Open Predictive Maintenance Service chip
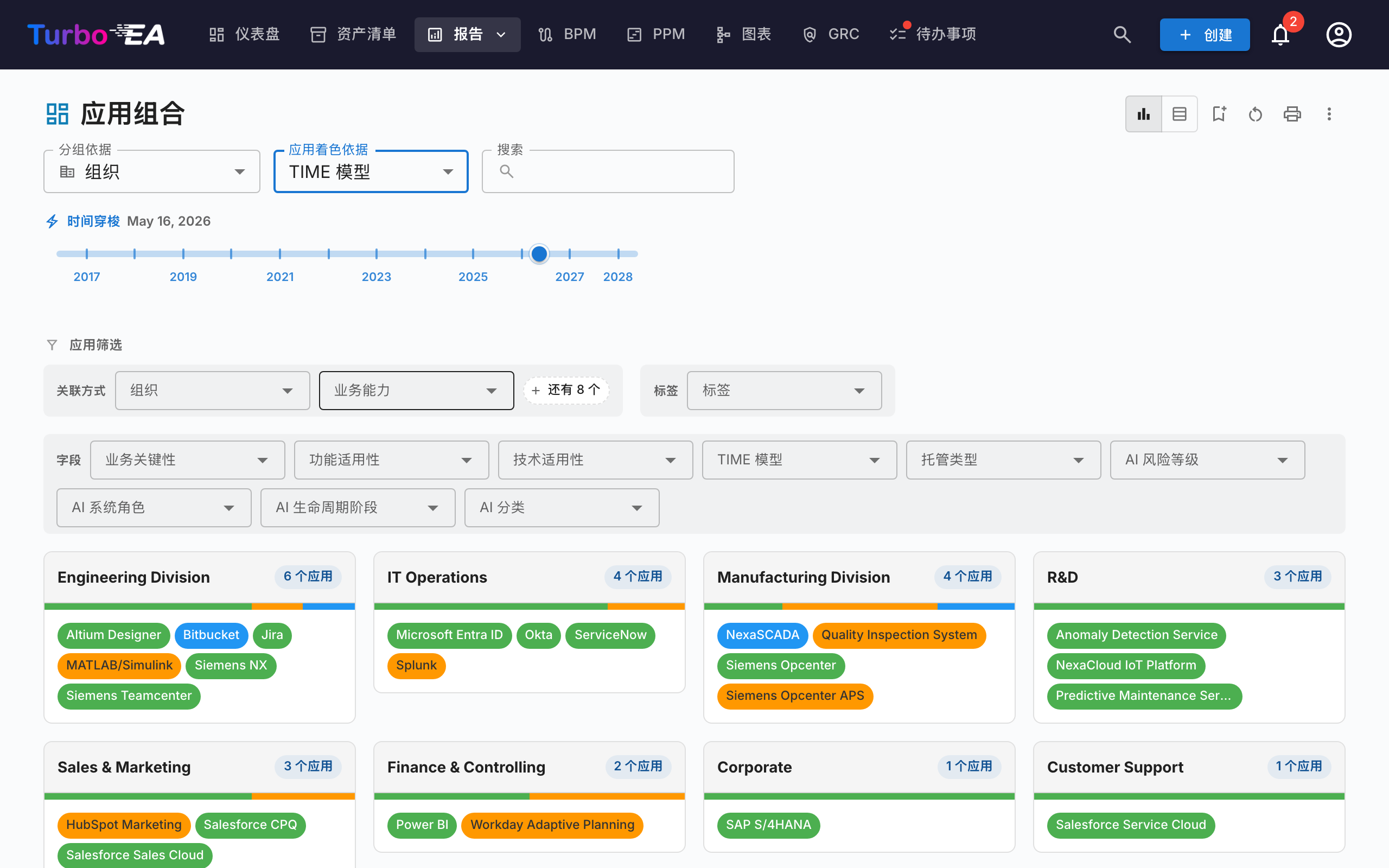The height and width of the screenshot is (868, 1389). pyautogui.click(x=1144, y=696)
